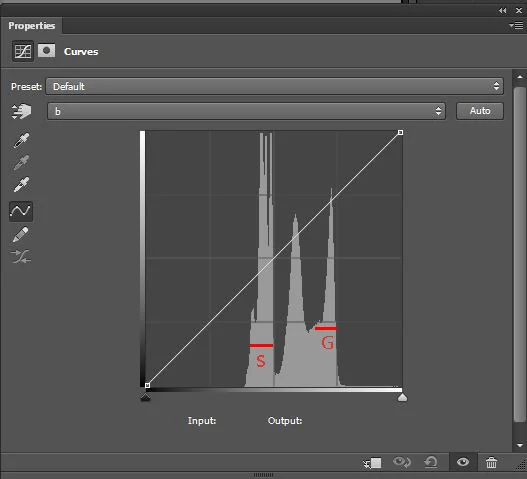
Task: Click the Auto button
Action: 480,111
